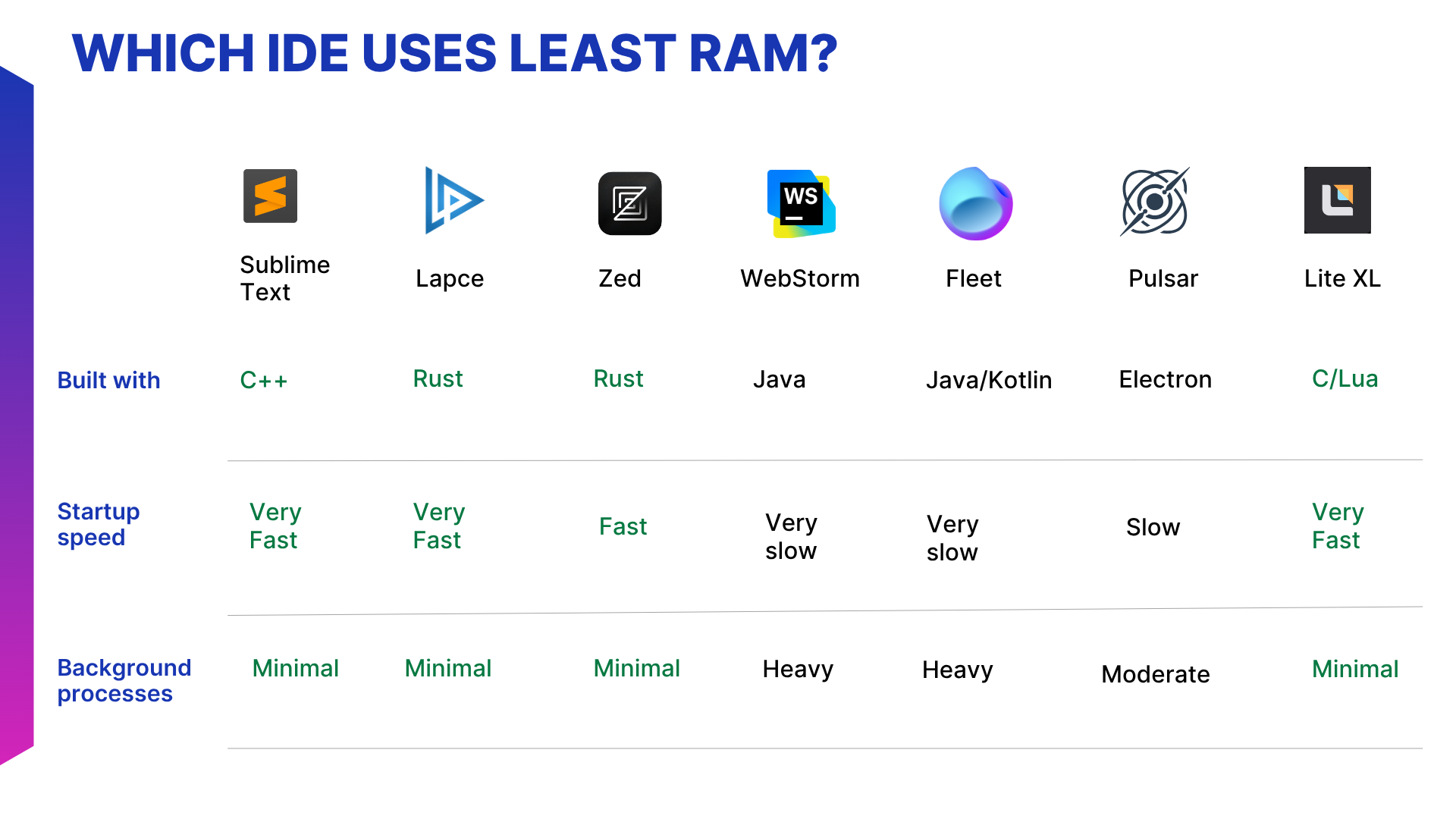Select 'Java/Kotlin' under Fleet
The image size is (1456, 819).
[988, 380]
